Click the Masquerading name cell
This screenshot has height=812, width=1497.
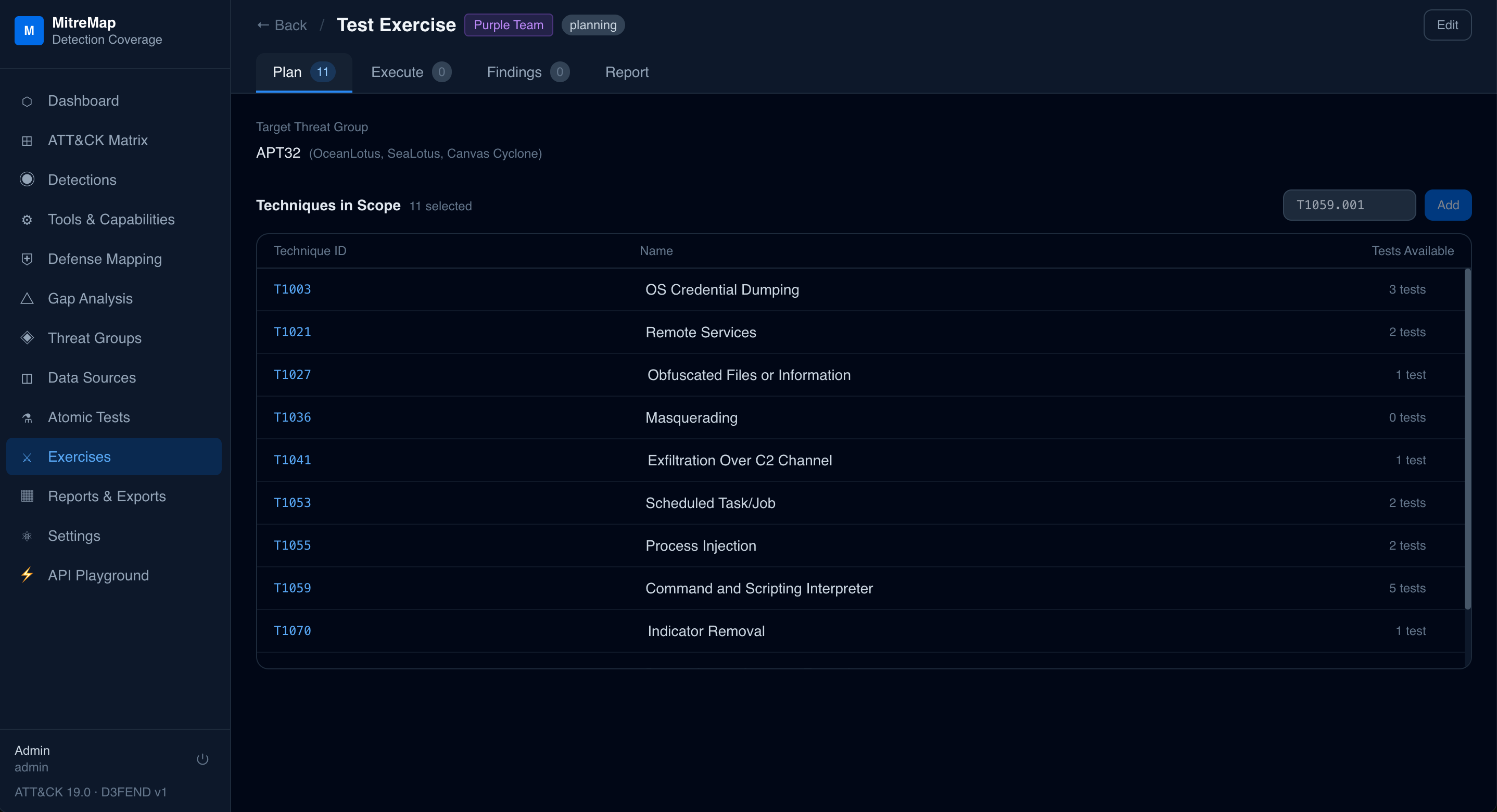[692, 418]
